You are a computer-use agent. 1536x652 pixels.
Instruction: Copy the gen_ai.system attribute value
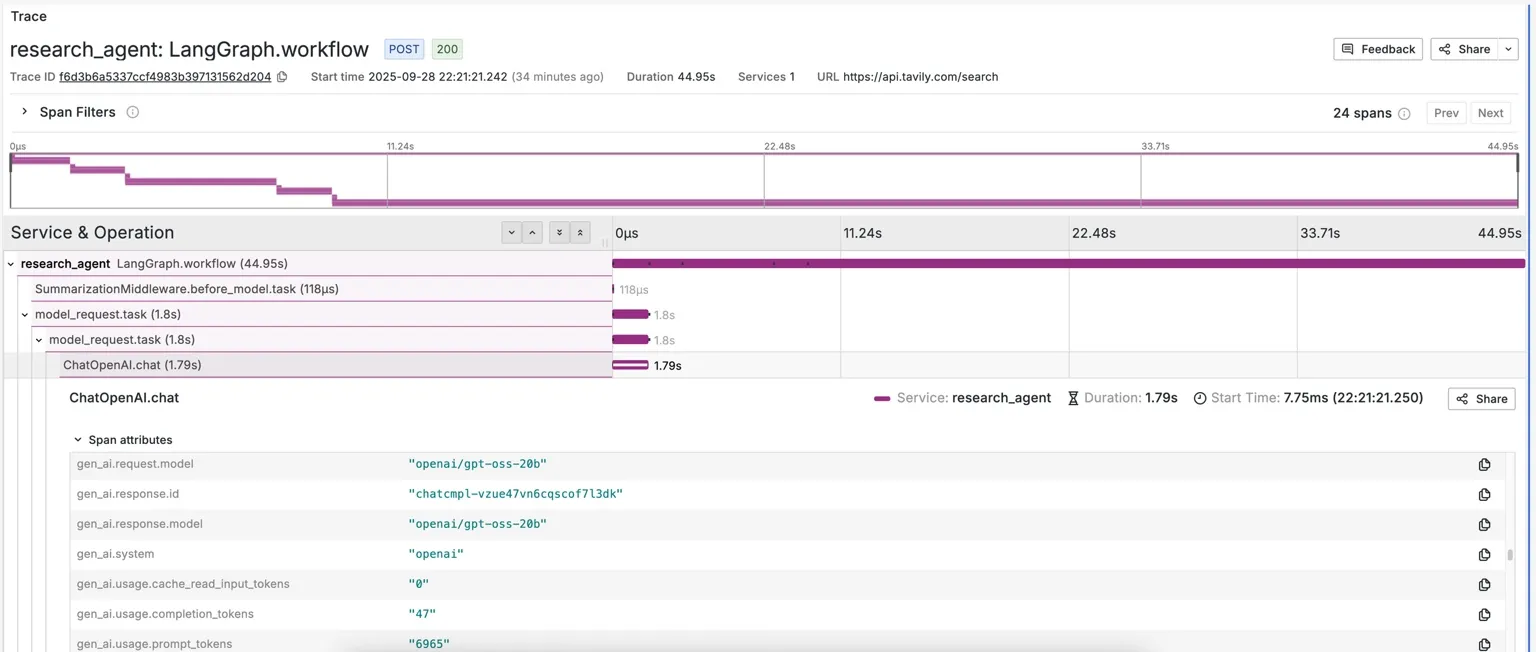coord(1484,555)
